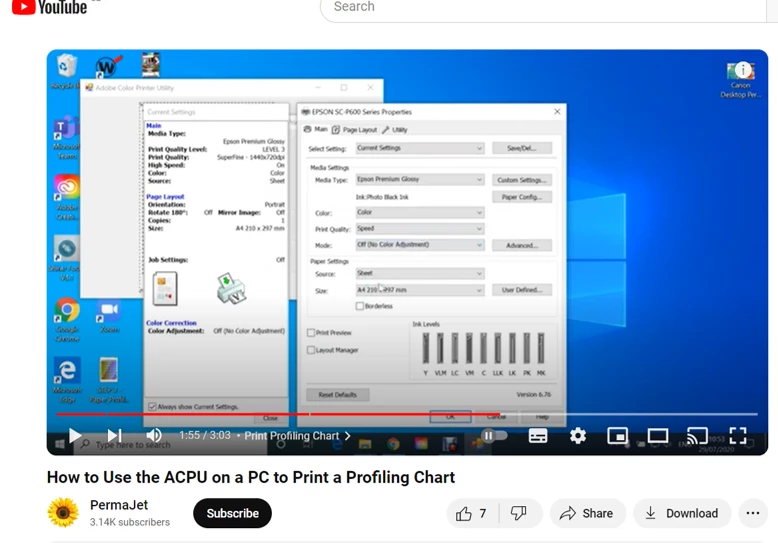The height and width of the screenshot is (543, 778).
Task: Dislike the video with thumbs down
Action: 519,513
